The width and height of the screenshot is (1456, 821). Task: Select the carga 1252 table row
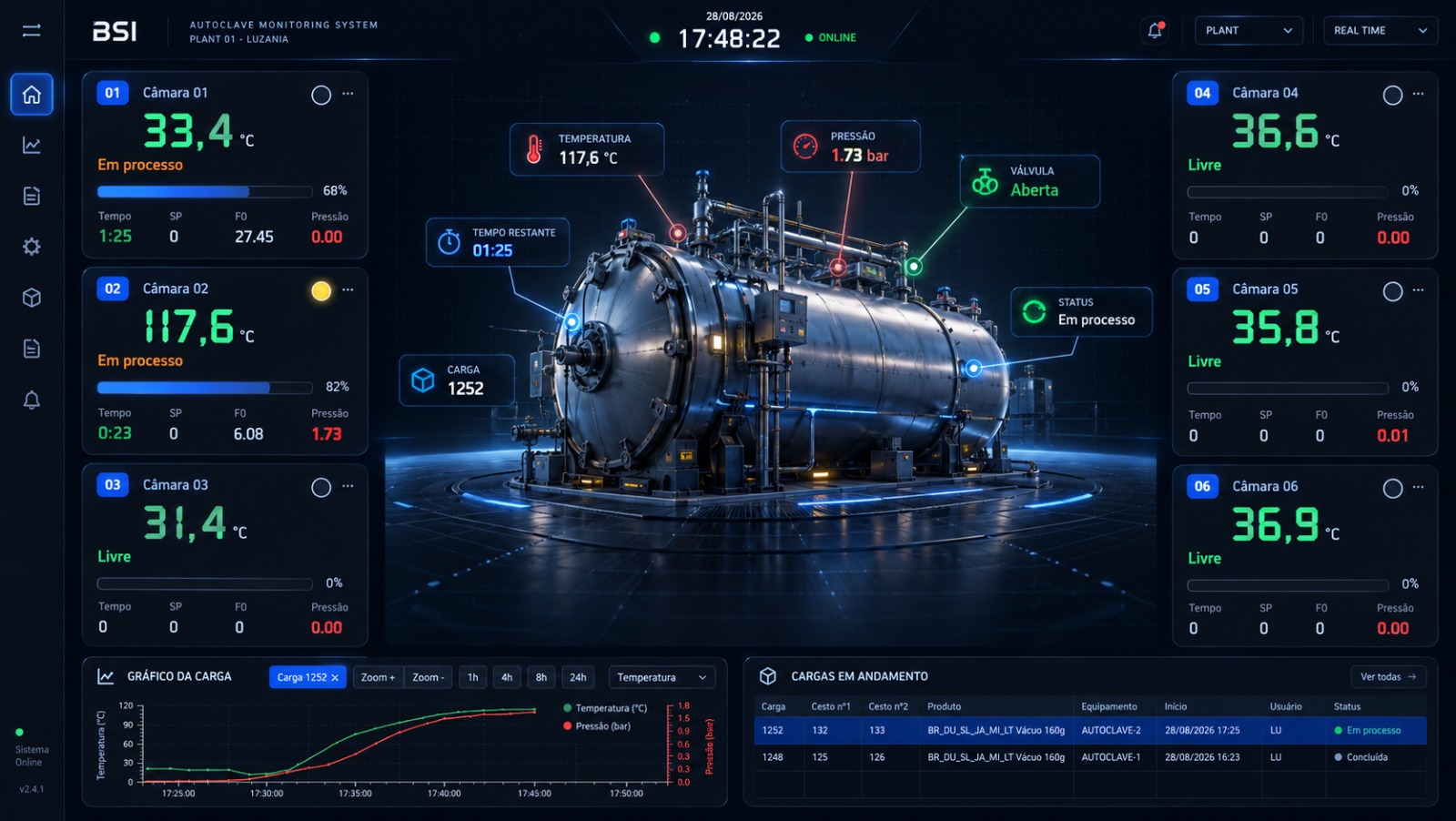click(1090, 730)
